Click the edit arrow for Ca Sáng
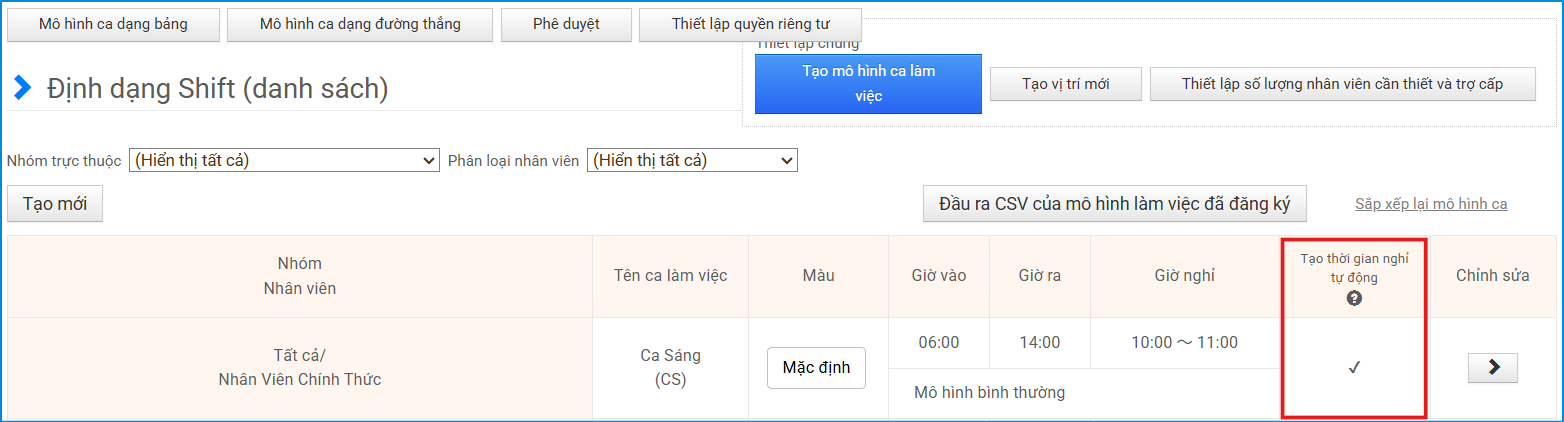This screenshot has height=422, width=1564. (x=1492, y=368)
